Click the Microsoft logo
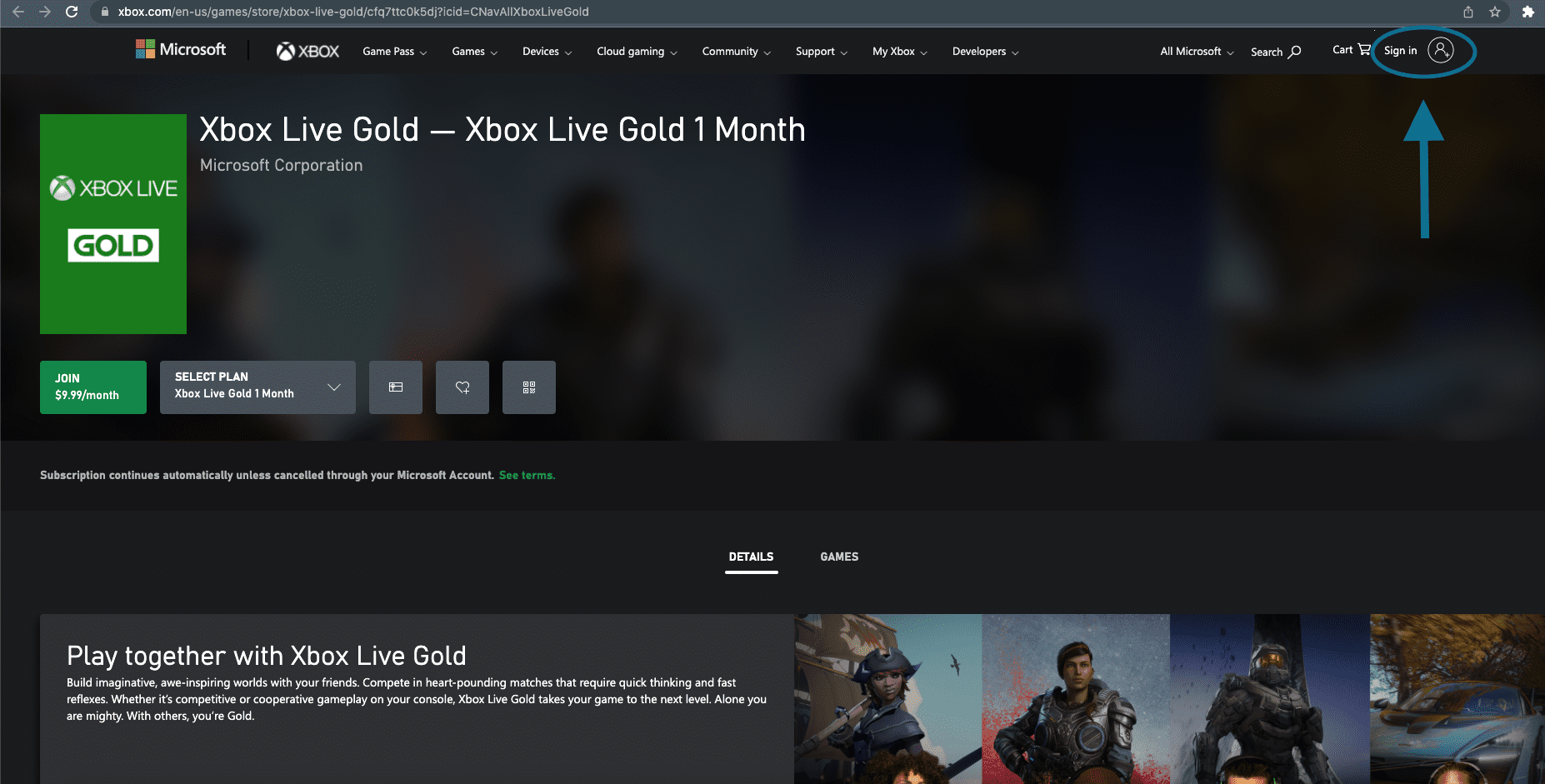Image resolution: width=1545 pixels, height=784 pixels. coord(180,49)
